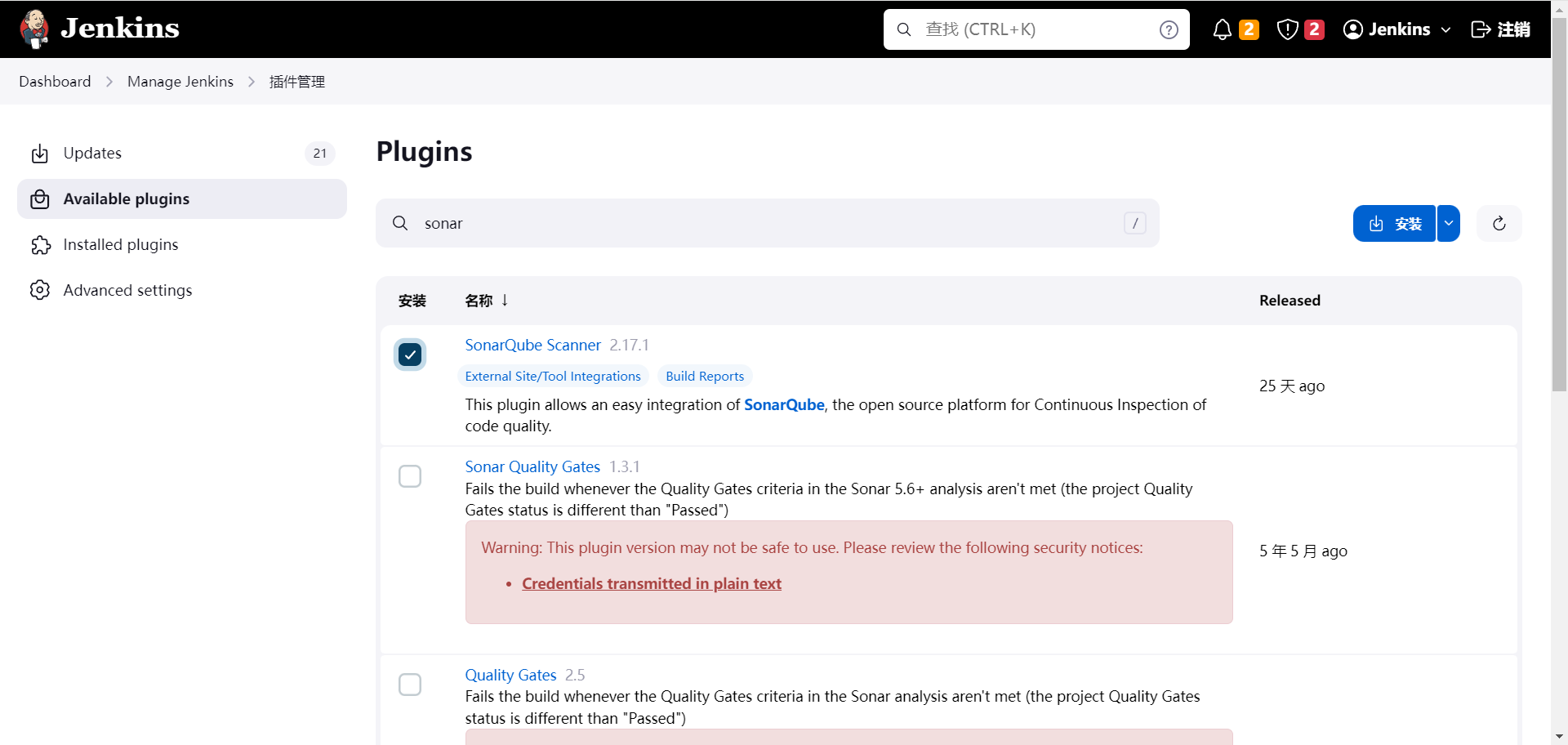Screen dimensions: 1568x745
Task: Click the Plugins page heading
Action: (424, 152)
